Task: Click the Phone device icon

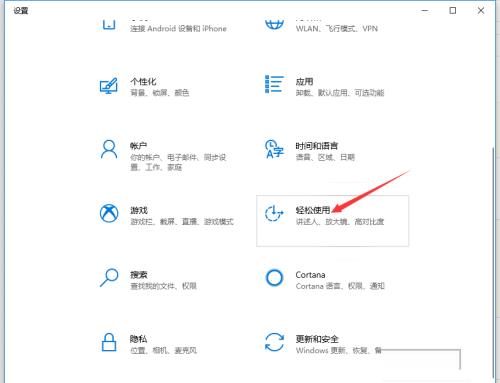Action: pos(109,25)
